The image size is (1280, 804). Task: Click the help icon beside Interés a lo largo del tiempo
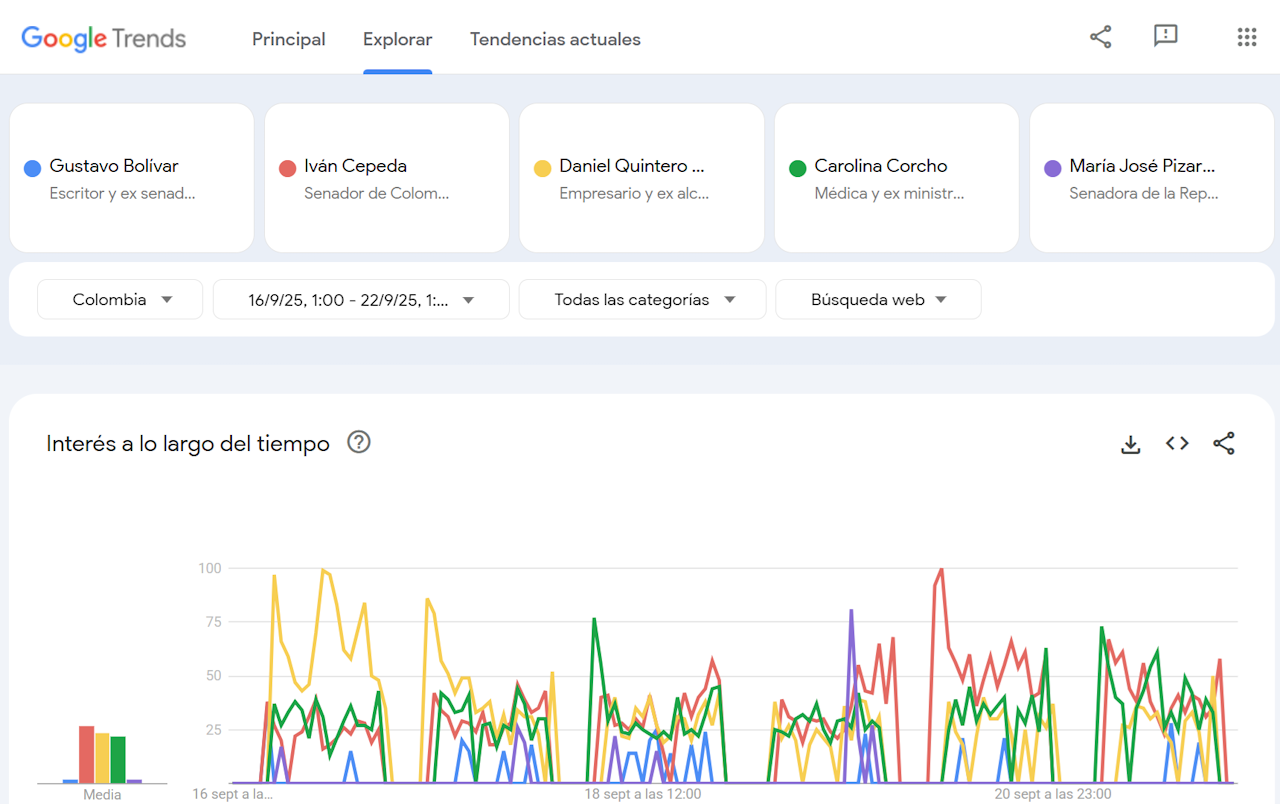[358, 442]
